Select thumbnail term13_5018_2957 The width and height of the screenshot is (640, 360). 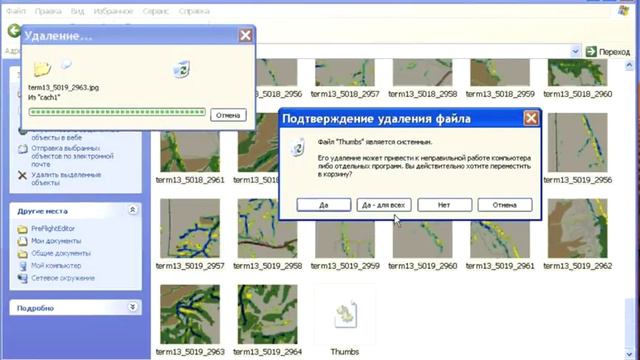345,72
